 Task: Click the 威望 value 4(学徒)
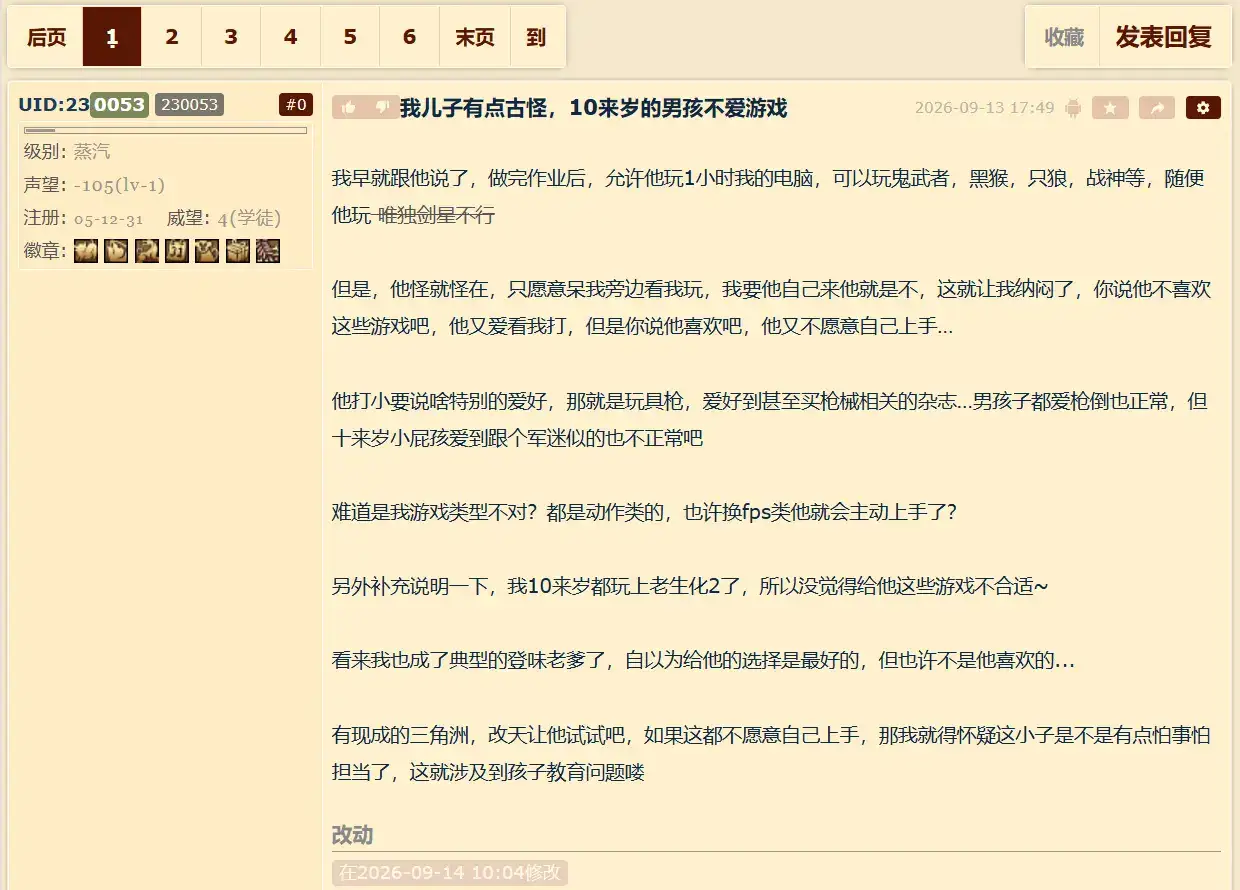[x=249, y=218]
